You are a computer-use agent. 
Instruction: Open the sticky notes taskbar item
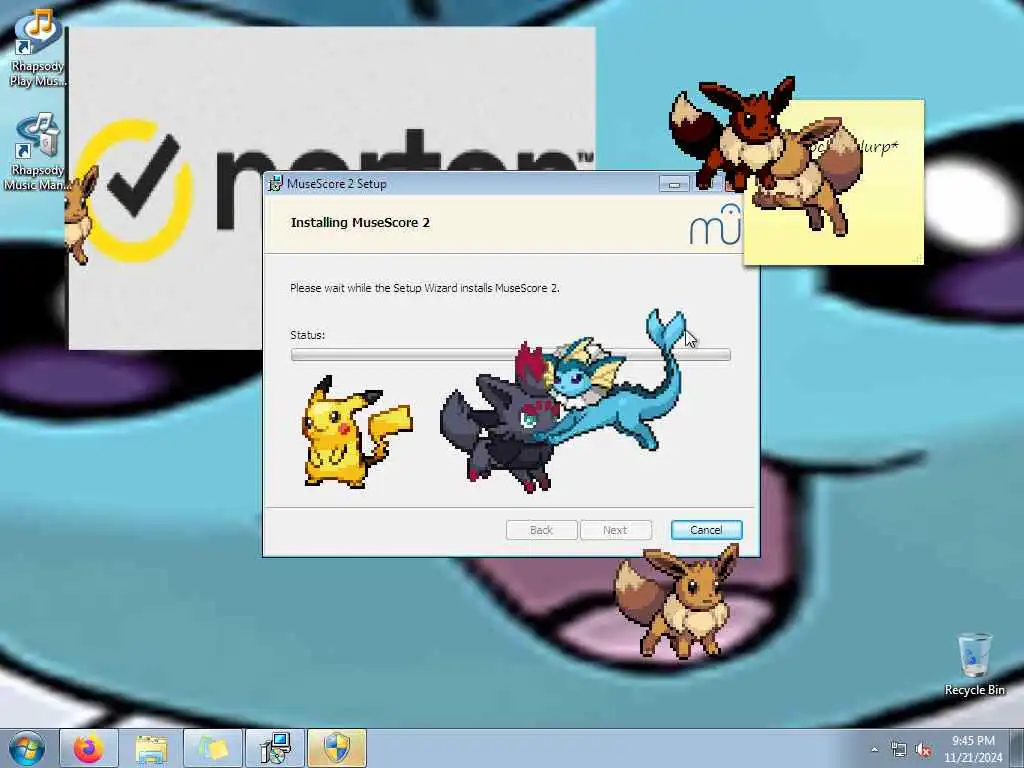[x=213, y=748]
